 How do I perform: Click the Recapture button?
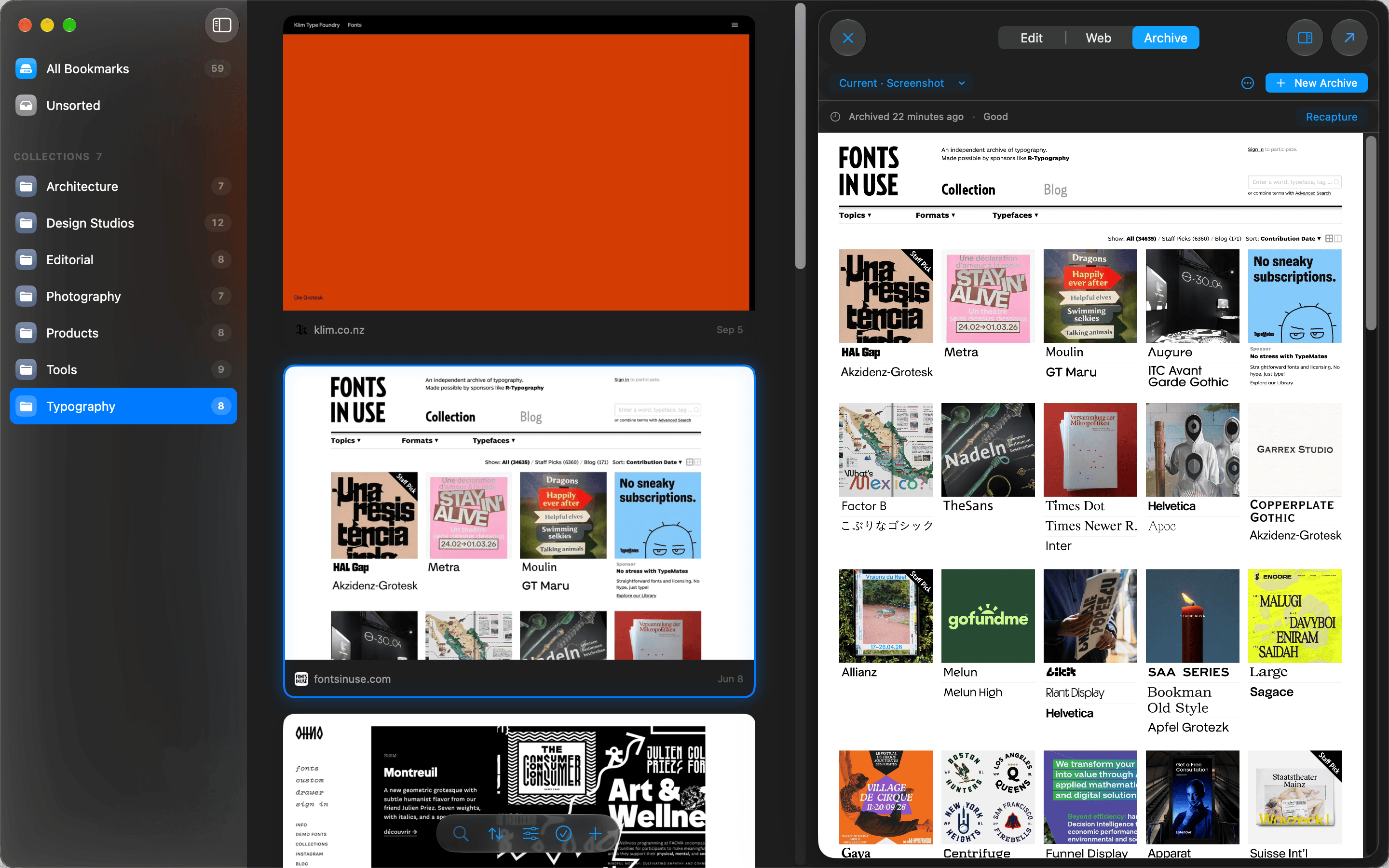tap(1331, 117)
